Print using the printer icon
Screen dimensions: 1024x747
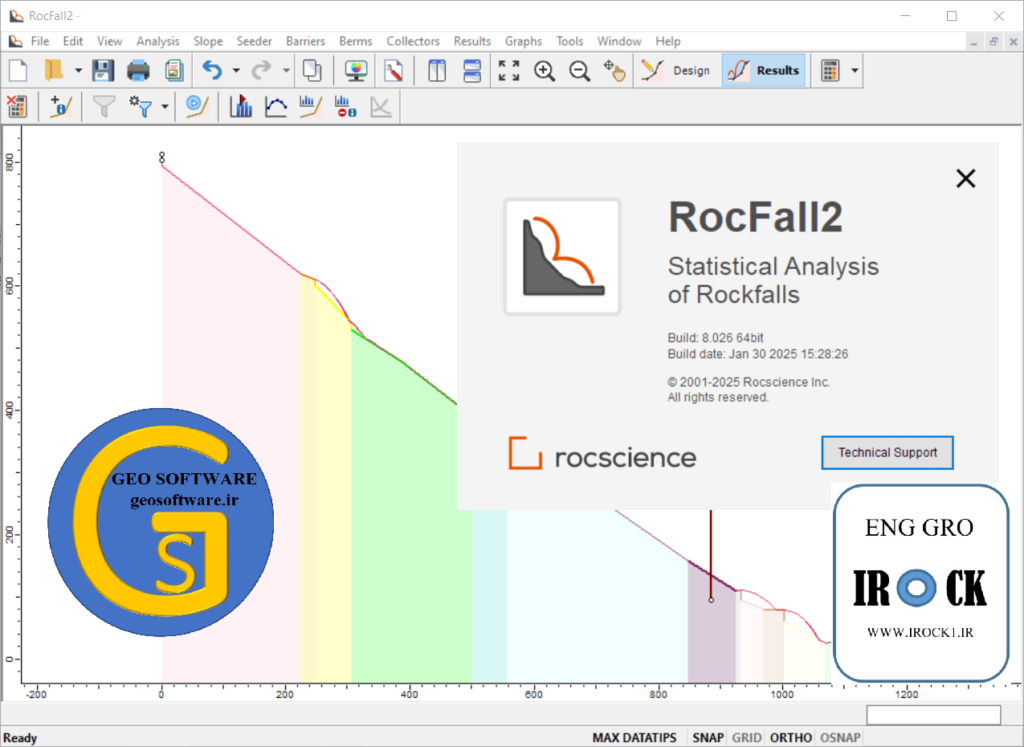(138, 70)
